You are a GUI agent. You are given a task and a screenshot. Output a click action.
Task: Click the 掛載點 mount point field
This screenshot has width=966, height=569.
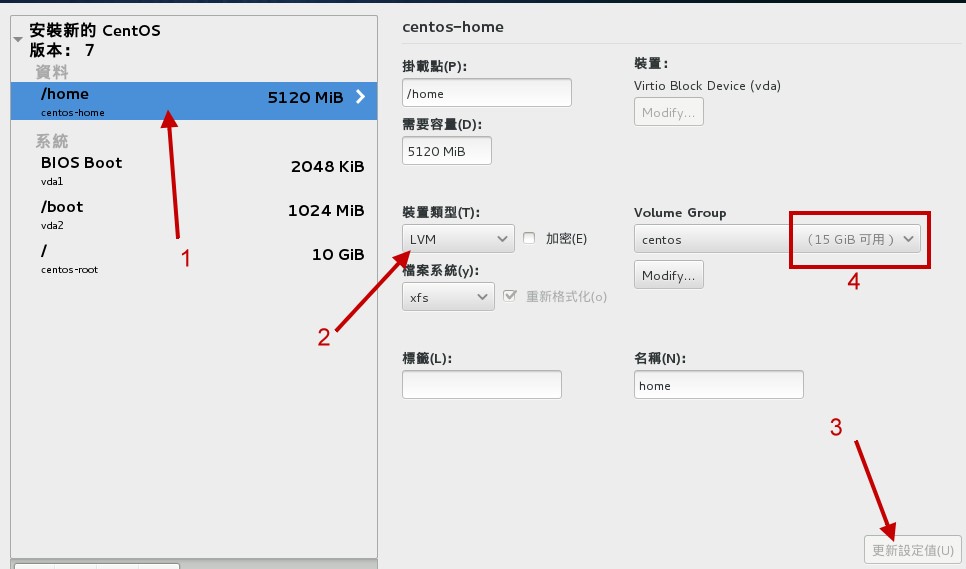click(486, 93)
